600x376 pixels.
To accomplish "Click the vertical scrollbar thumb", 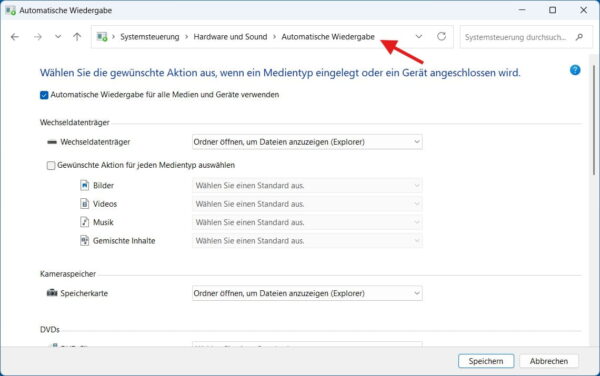I will pyautogui.click(x=594, y=120).
